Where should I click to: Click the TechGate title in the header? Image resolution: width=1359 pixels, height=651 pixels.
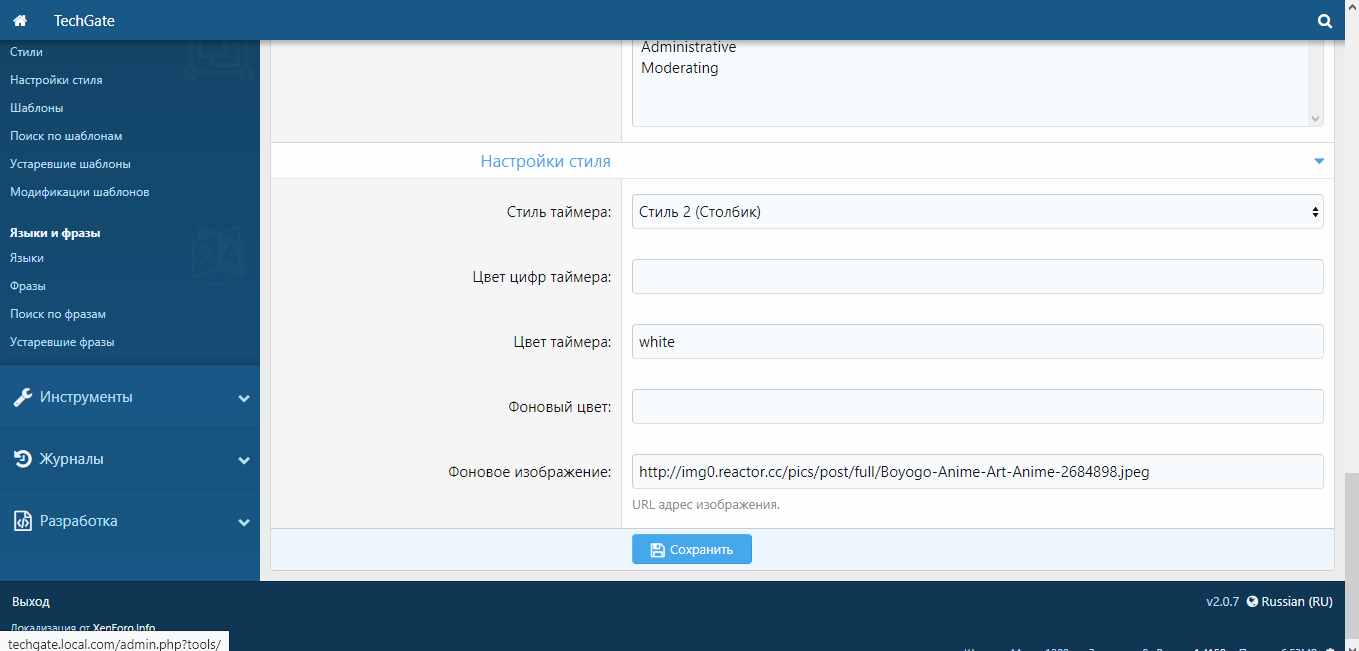tap(84, 20)
